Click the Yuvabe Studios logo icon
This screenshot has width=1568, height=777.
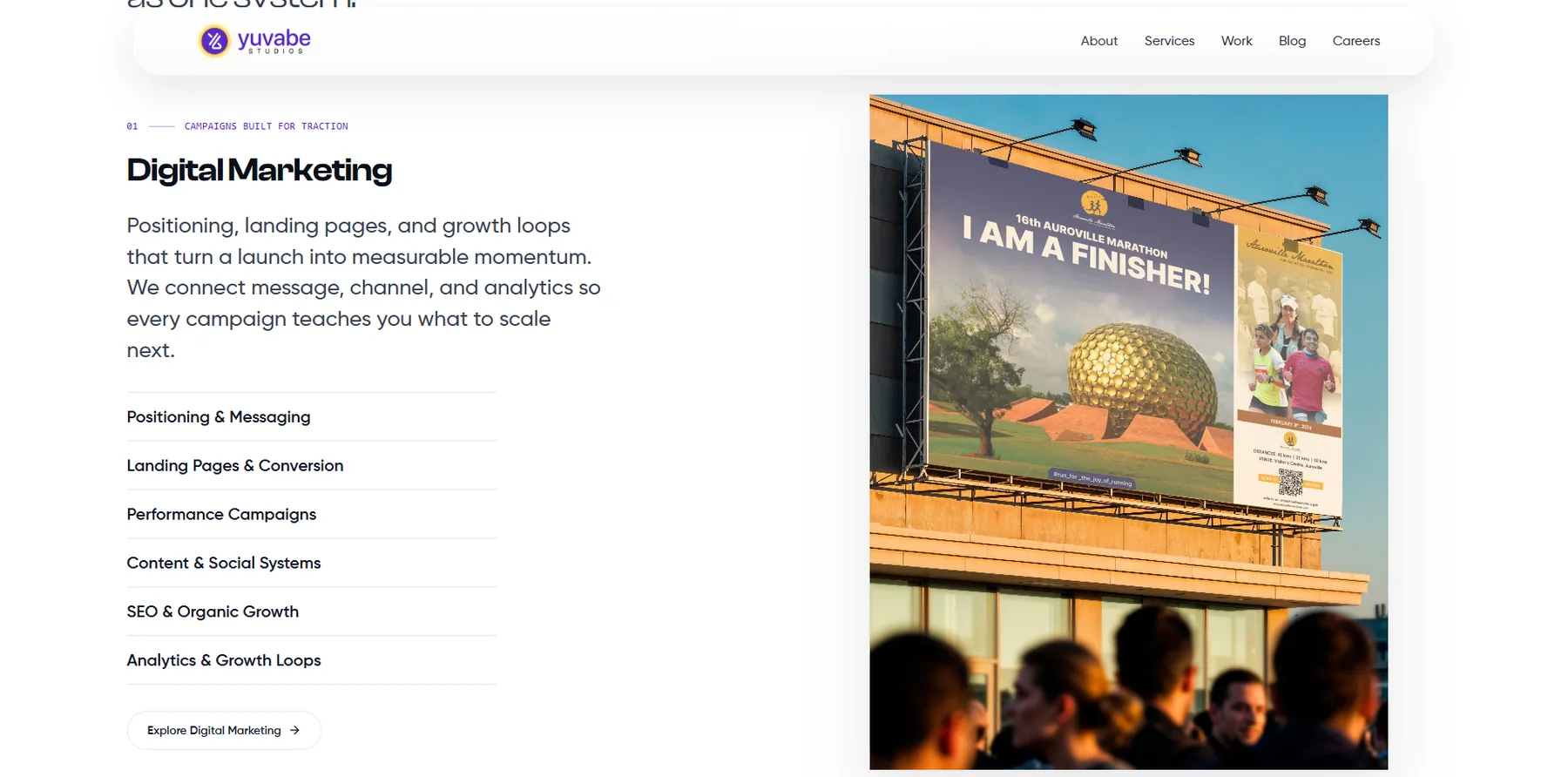click(214, 40)
